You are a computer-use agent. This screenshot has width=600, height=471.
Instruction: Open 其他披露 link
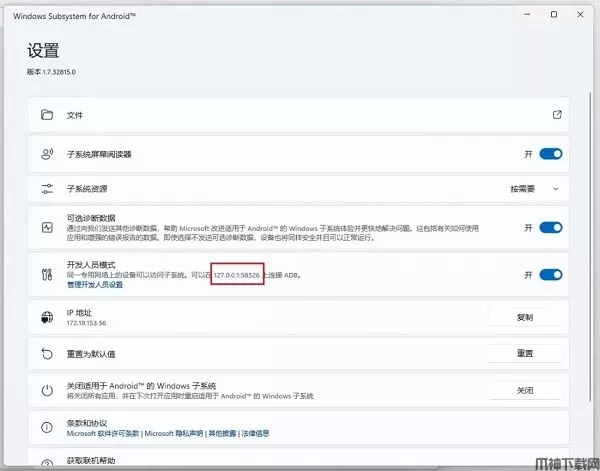pos(222,434)
